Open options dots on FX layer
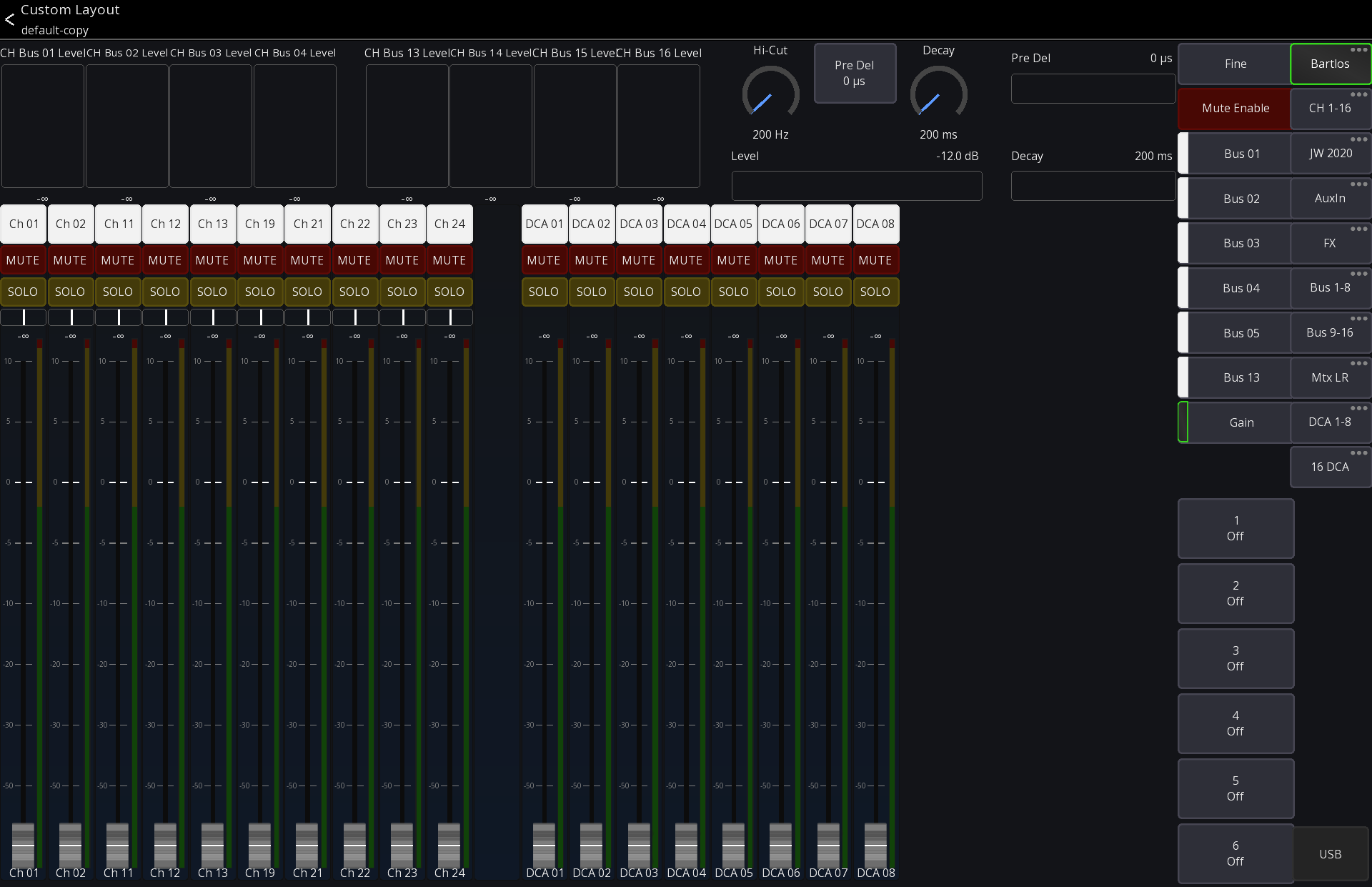 pyautogui.click(x=1358, y=229)
